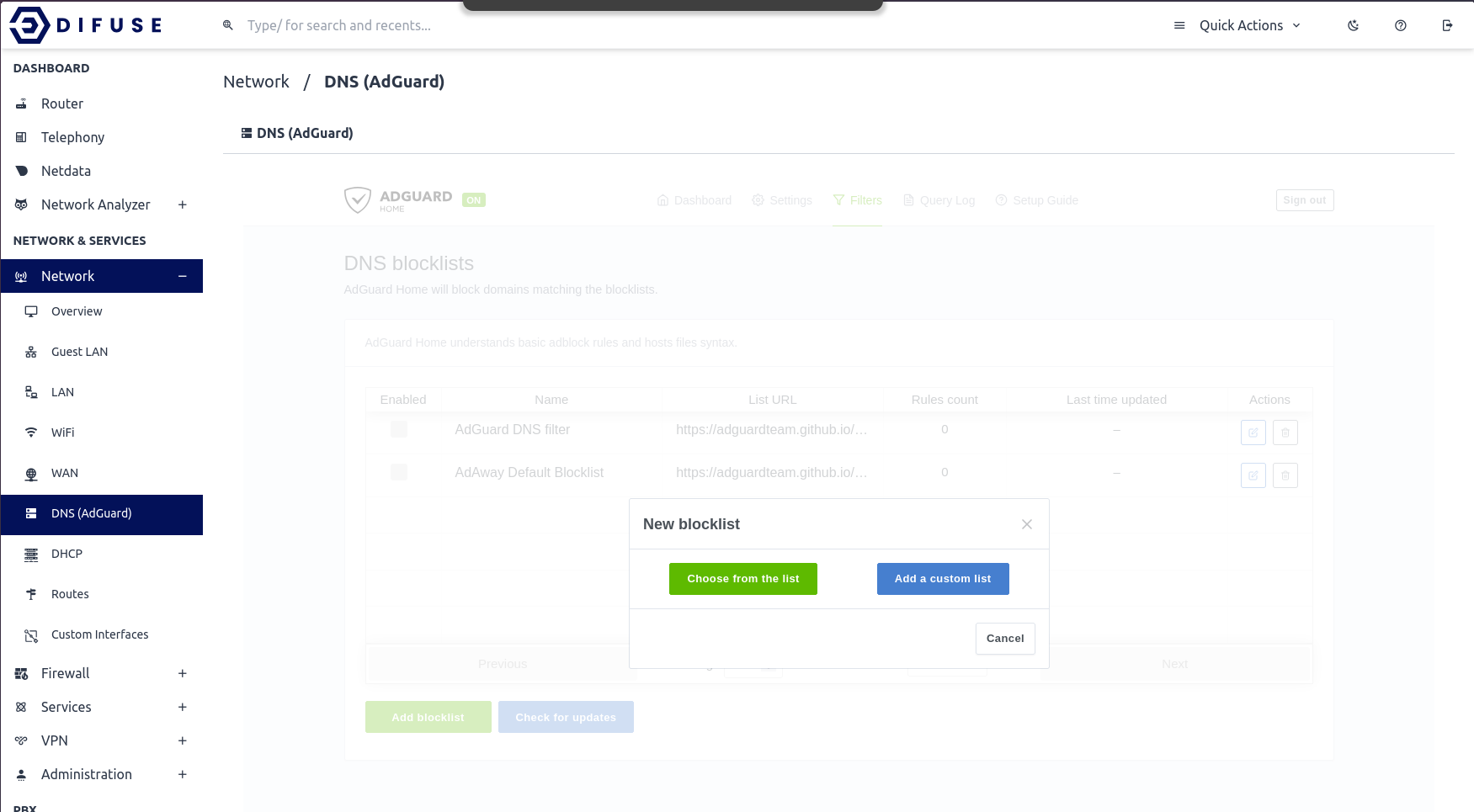1474x812 pixels.
Task: Toggle dark mode moon icon
Action: (1354, 25)
